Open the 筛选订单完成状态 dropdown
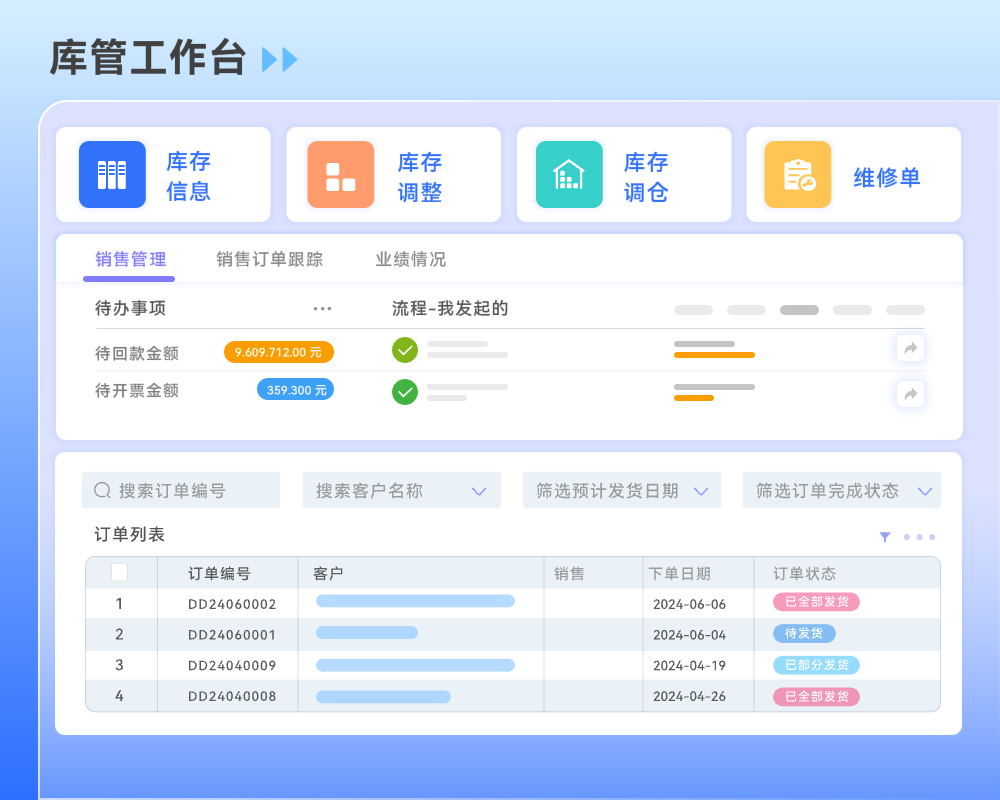The height and width of the screenshot is (800, 1000). (x=841, y=490)
